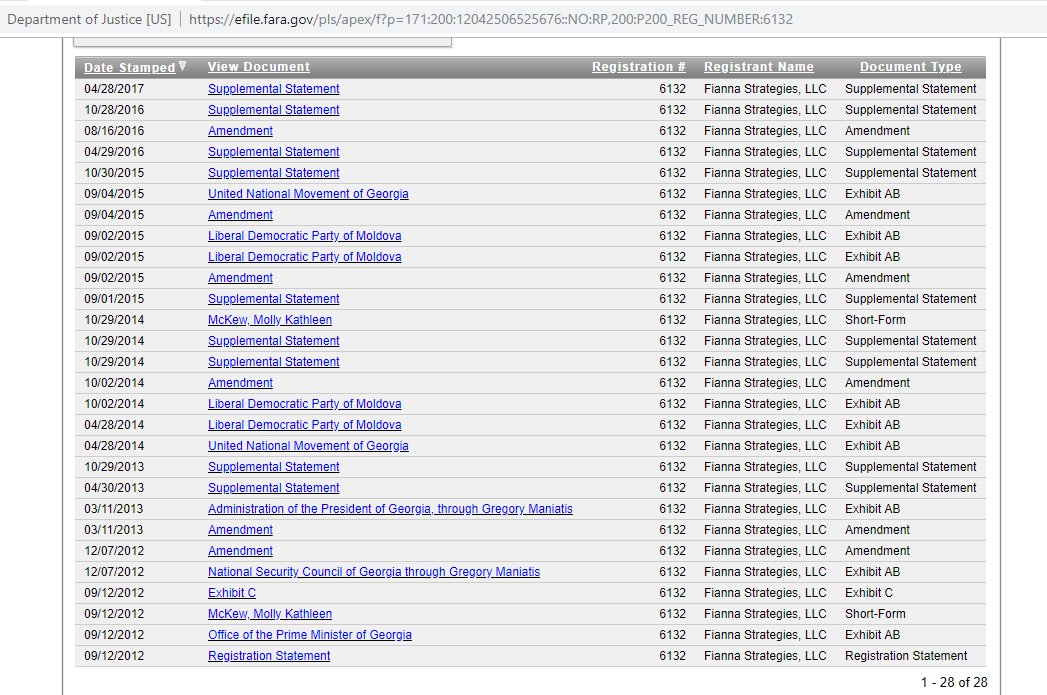Select Amendment type cell in 08/16/2016 row
This screenshot has height=695, width=1047.
[x=877, y=131]
